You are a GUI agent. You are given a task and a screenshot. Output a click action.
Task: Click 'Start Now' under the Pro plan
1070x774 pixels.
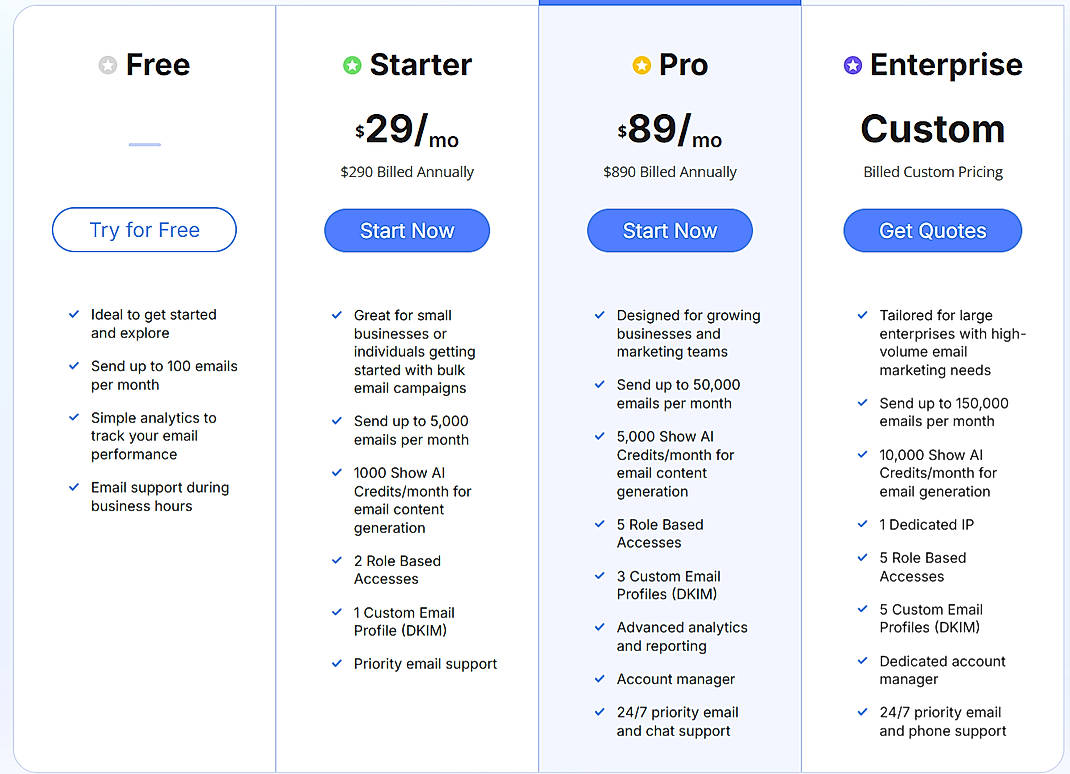(669, 230)
